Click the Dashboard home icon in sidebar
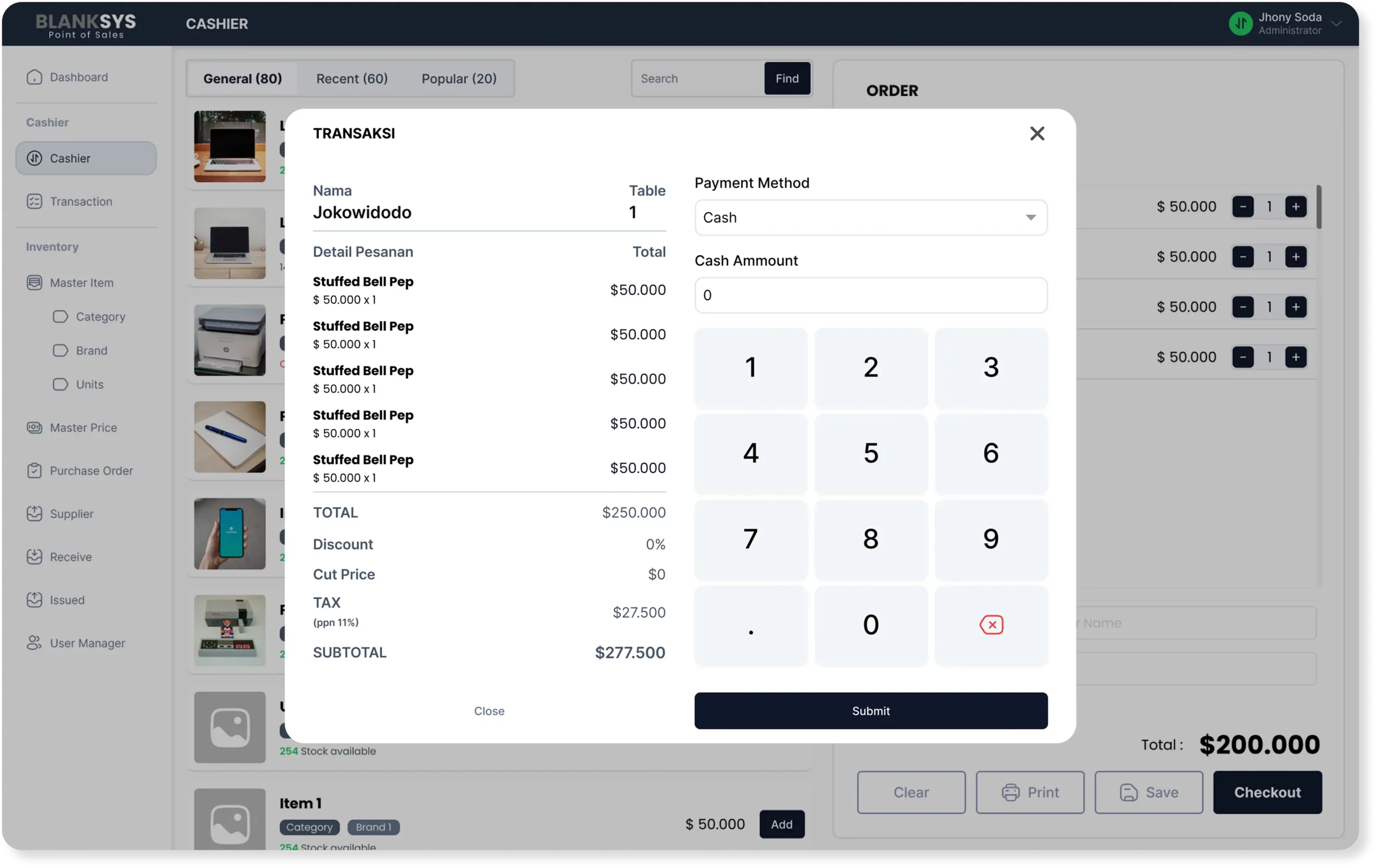1377x868 pixels. click(x=34, y=77)
